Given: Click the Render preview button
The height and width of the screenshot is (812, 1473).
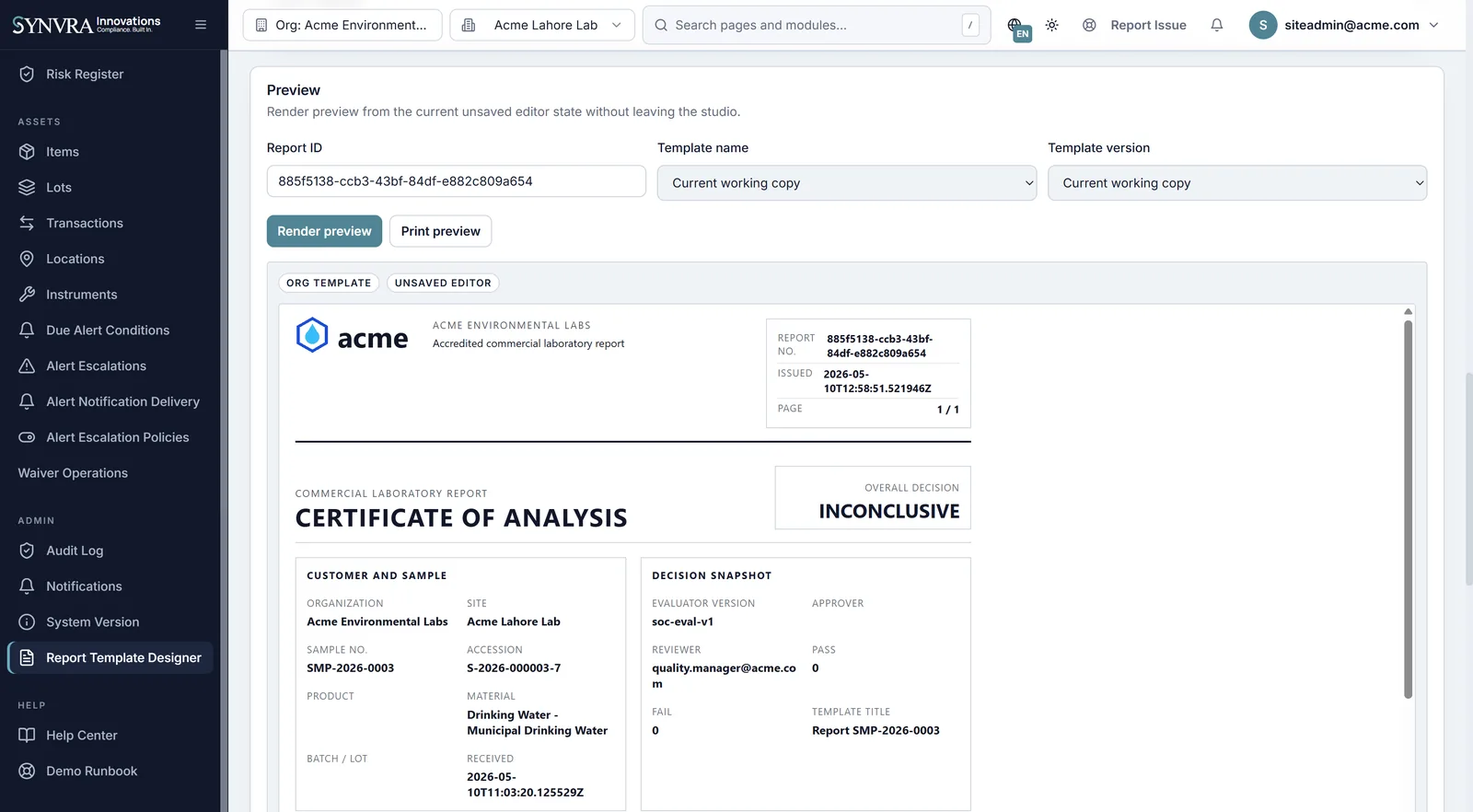Looking at the screenshot, I should 324,231.
